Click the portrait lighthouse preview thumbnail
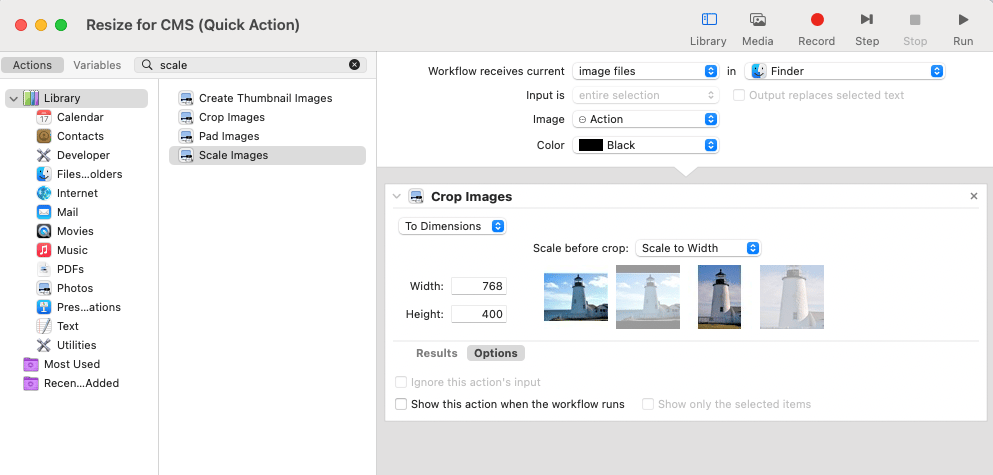Image resolution: width=993 pixels, height=475 pixels. tap(719, 297)
